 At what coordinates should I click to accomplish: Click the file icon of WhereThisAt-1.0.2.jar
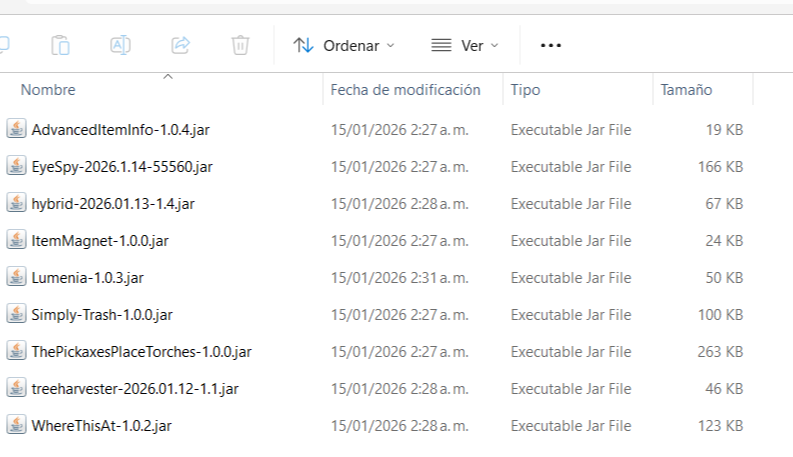pyautogui.click(x=16, y=425)
